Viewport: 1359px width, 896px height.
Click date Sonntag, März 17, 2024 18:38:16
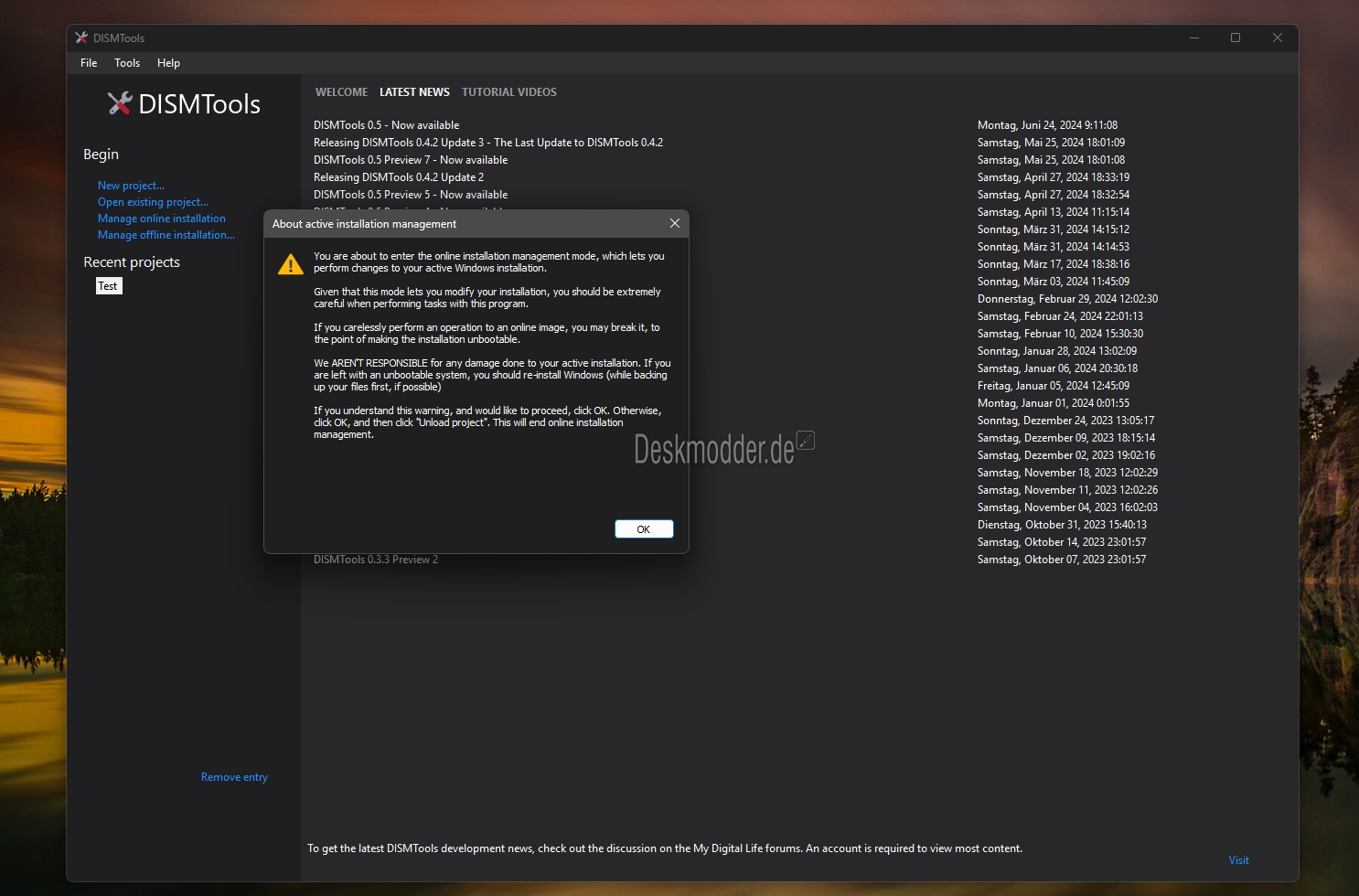point(1054,264)
